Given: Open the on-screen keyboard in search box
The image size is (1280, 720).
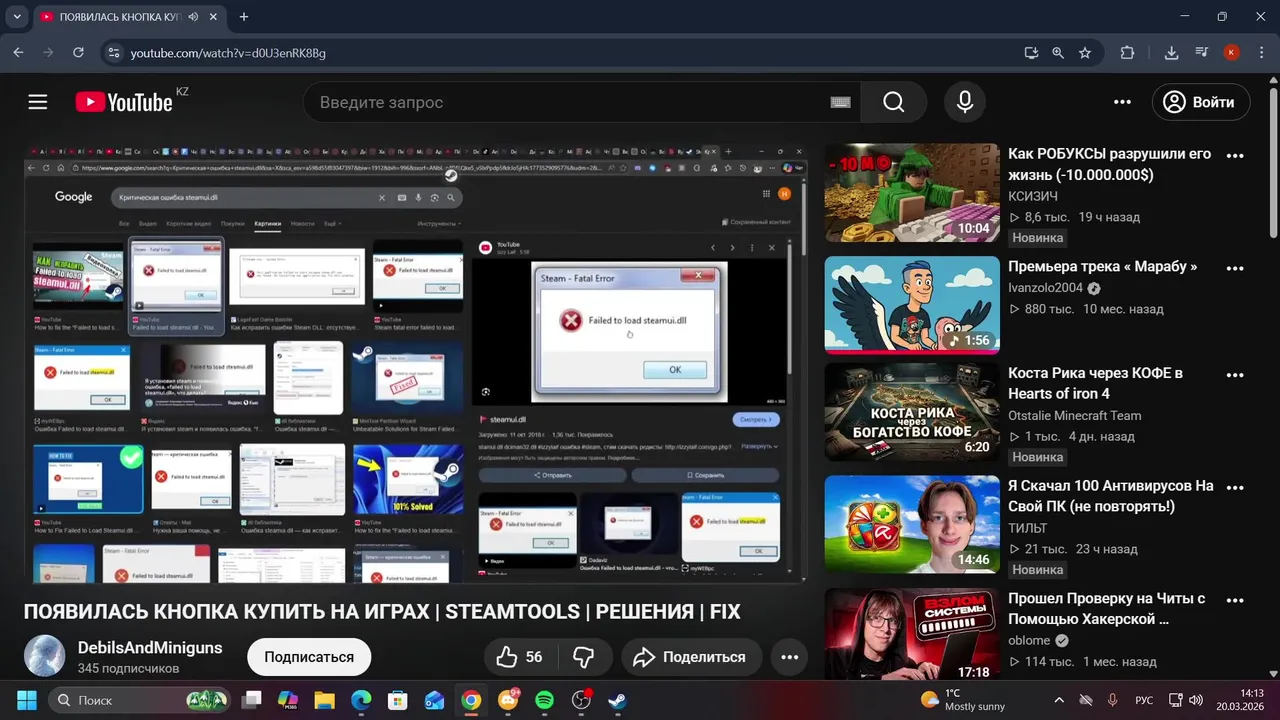Looking at the screenshot, I should 840,102.
